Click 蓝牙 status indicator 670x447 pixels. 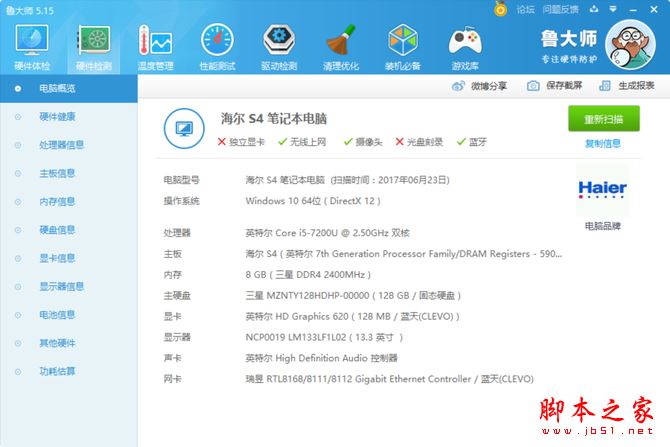pyautogui.click(x=472, y=142)
